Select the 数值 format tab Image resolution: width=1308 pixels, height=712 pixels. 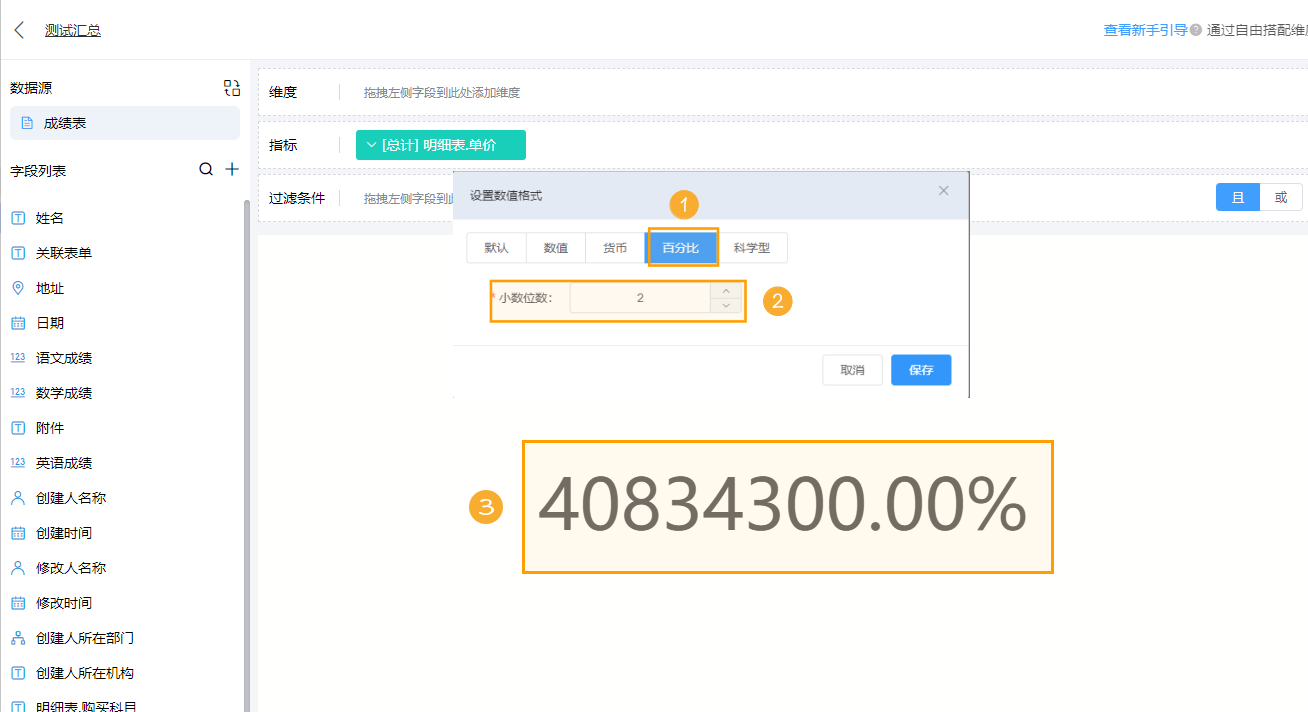[x=556, y=248]
